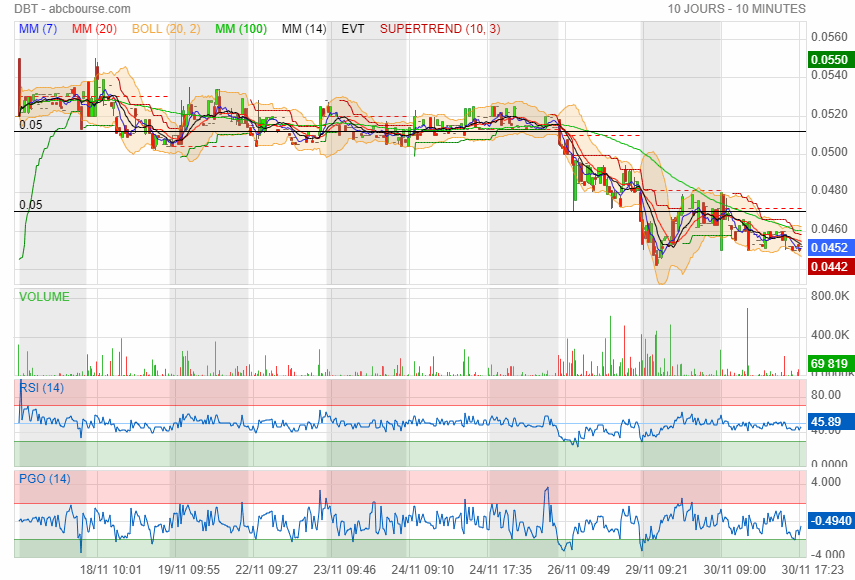
Task: Click the 0.0520 price axis label
Action: click(x=829, y=114)
